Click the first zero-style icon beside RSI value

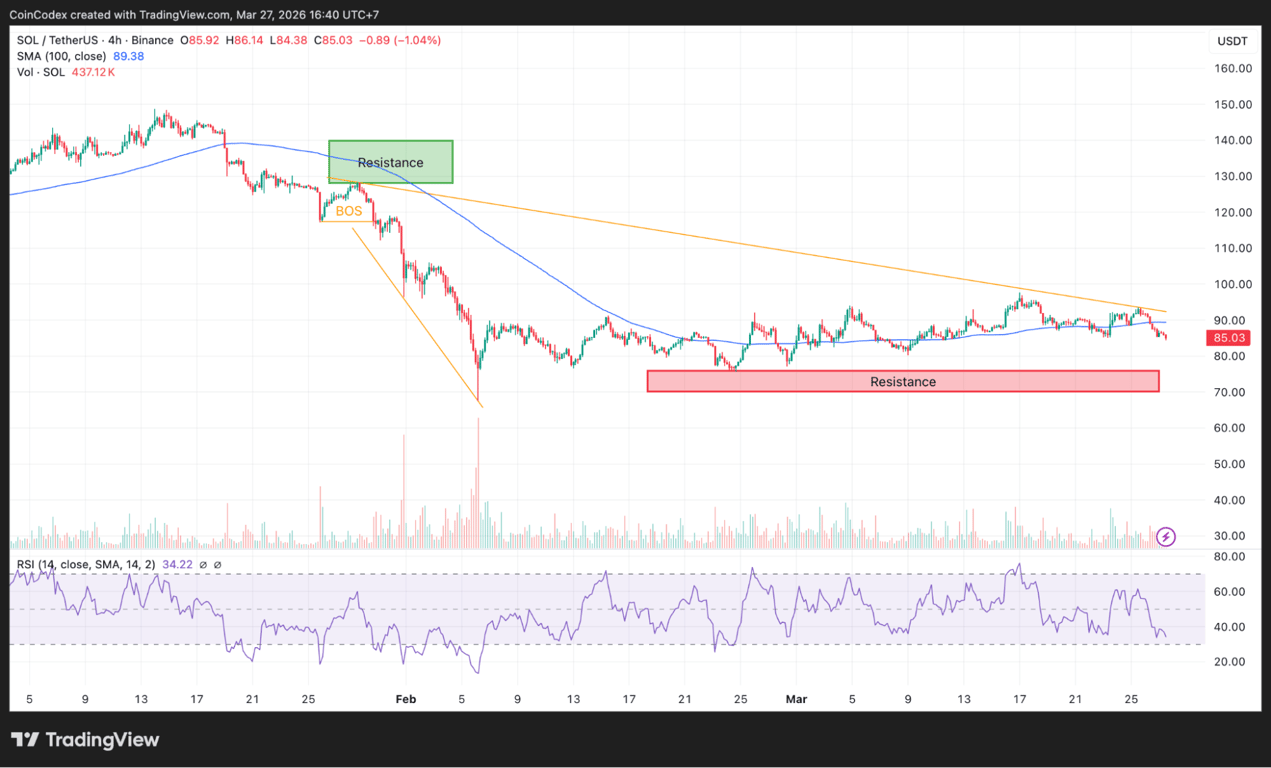pos(204,564)
